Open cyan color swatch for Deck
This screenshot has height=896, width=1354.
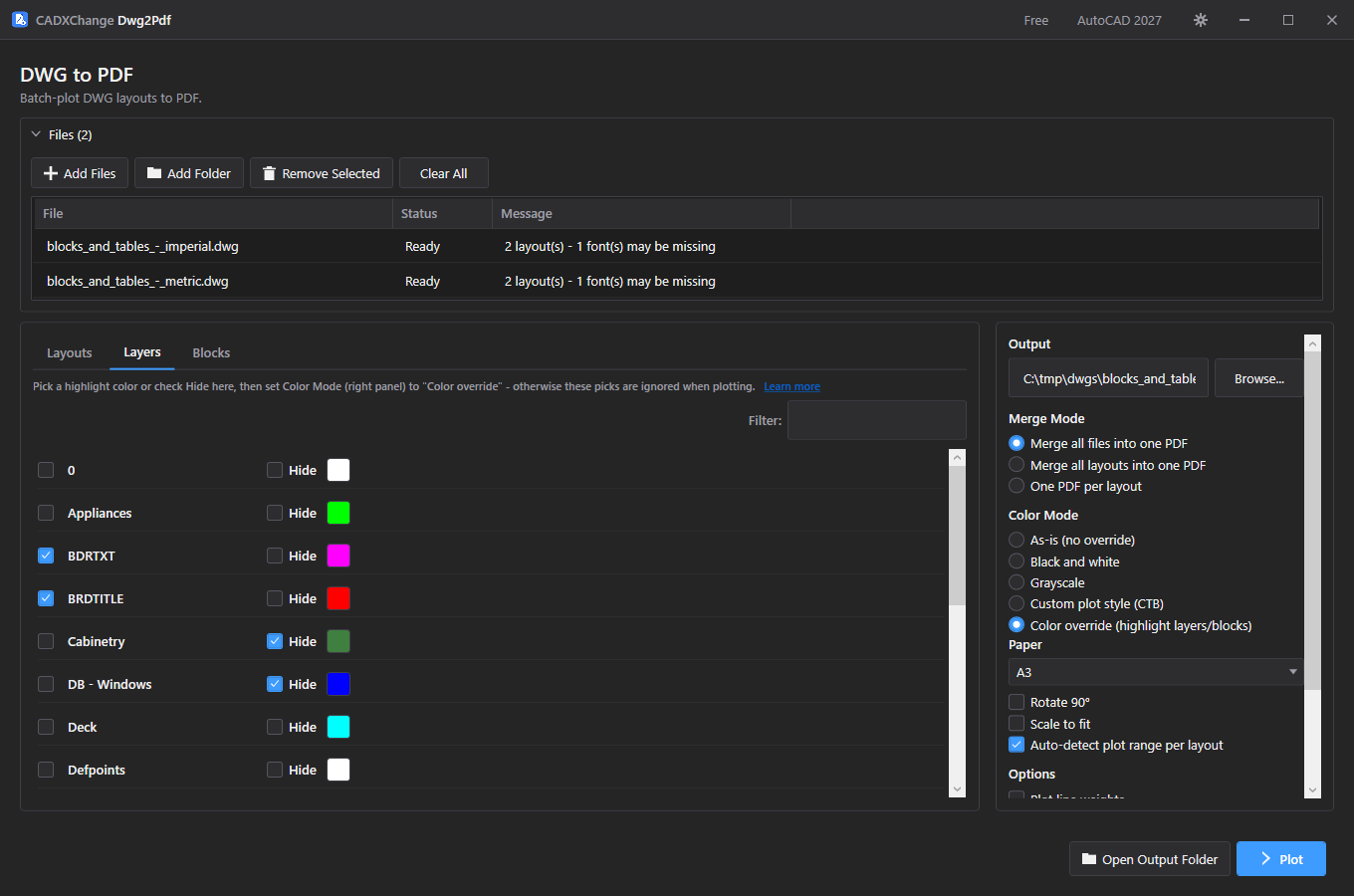click(x=338, y=727)
